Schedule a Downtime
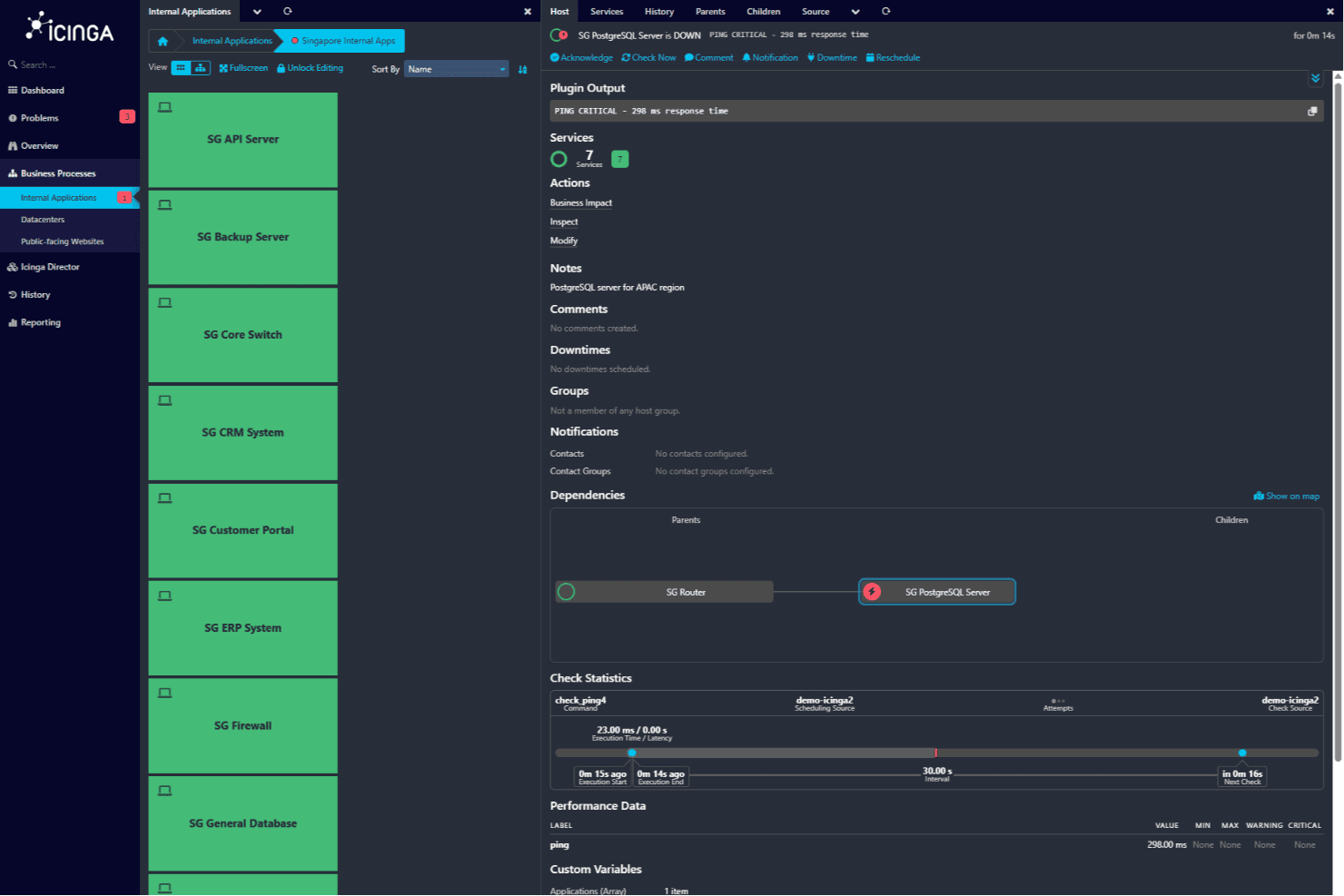 coord(832,57)
